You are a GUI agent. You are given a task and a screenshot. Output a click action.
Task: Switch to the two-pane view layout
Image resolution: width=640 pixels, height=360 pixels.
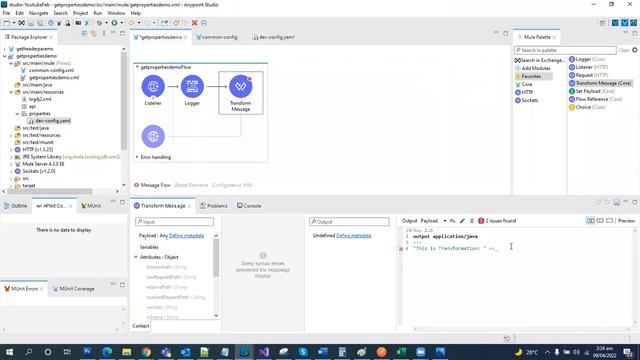600,221
